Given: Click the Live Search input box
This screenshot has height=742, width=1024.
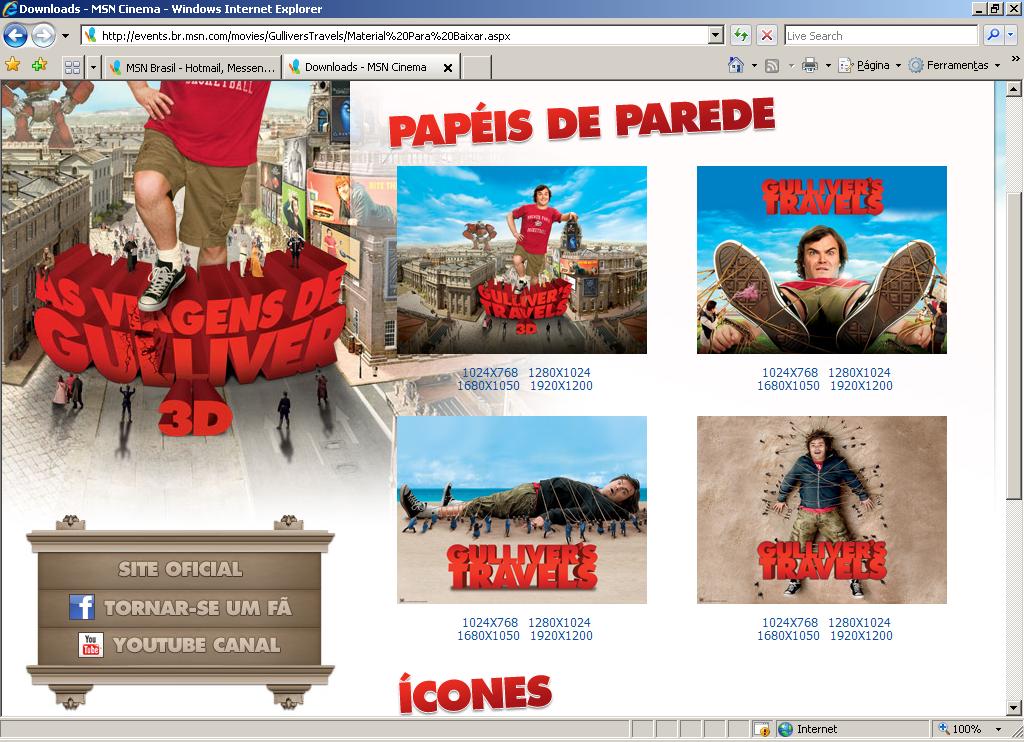Looking at the screenshot, I should pos(880,35).
